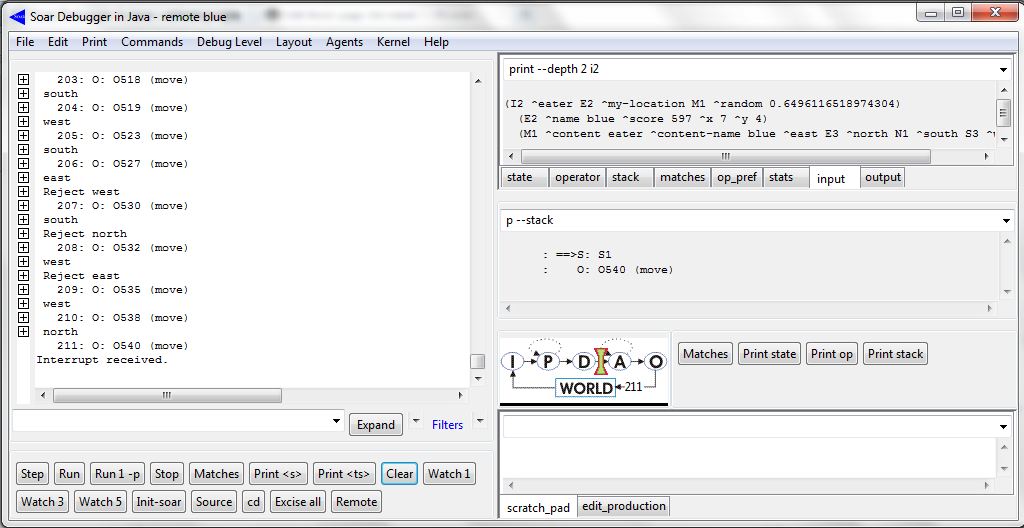The height and width of the screenshot is (528, 1024).
Task: Click the trace window horizontal scrollbar thumb
Action: (x=166, y=395)
